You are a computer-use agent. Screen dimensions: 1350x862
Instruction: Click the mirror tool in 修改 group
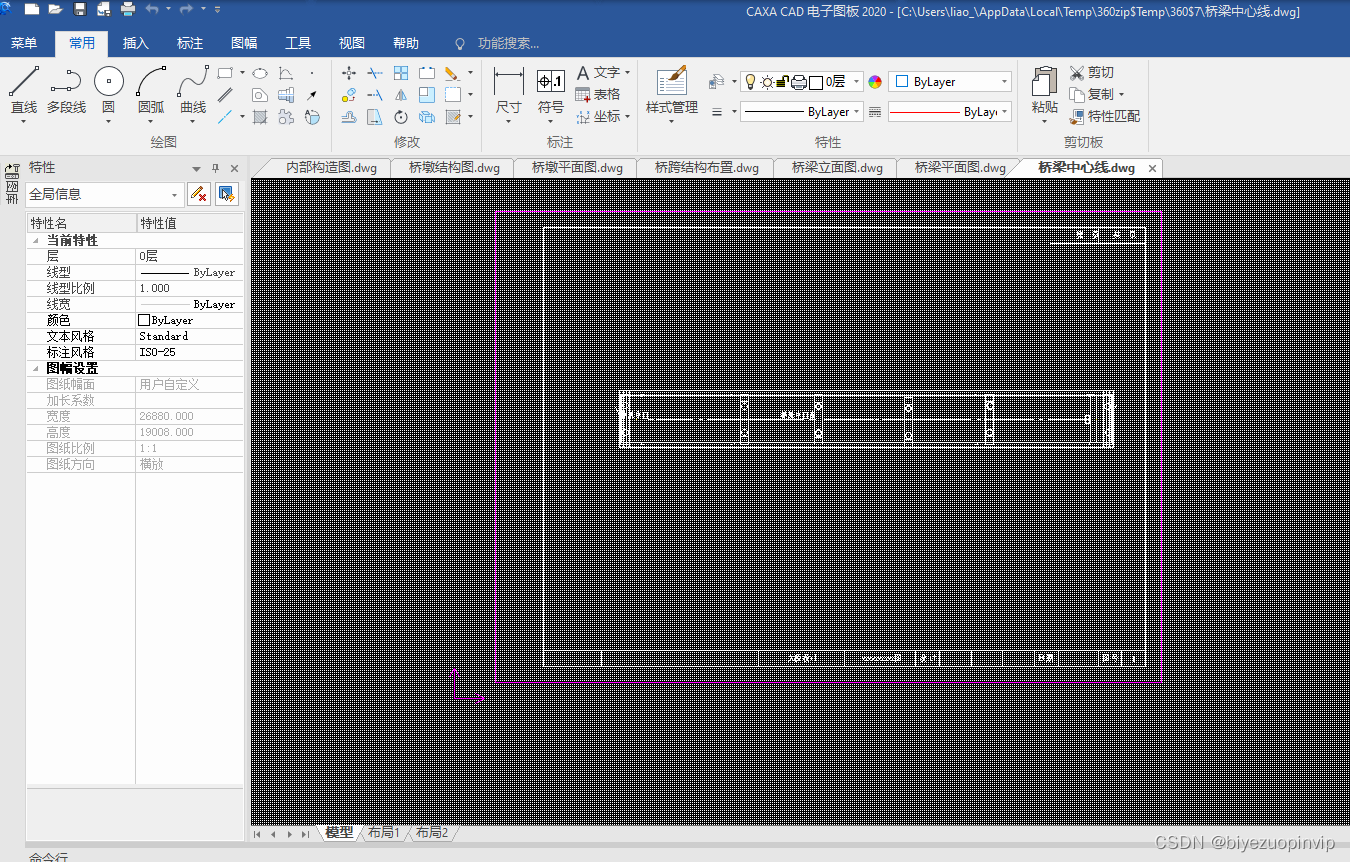coord(401,95)
